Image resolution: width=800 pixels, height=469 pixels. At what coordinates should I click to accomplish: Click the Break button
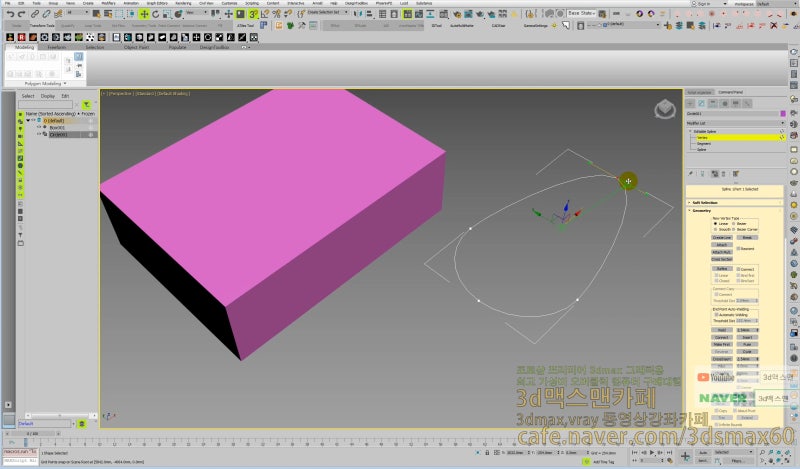[x=747, y=237]
